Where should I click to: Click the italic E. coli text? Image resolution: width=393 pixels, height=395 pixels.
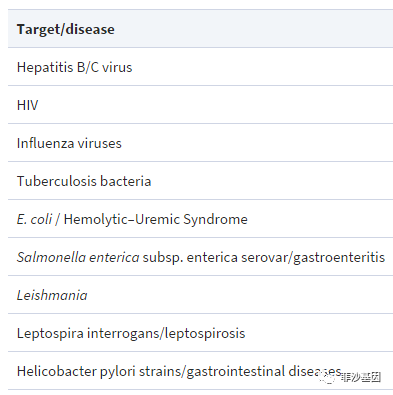pos(35,219)
